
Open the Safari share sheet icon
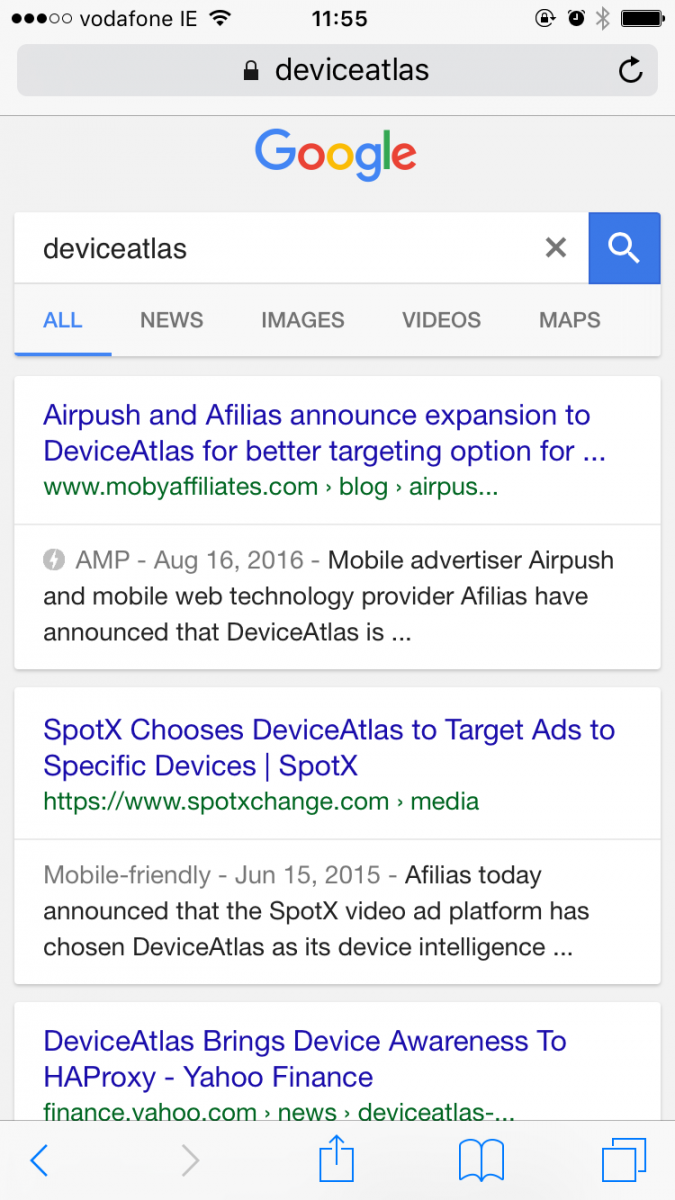click(337, 1160)
